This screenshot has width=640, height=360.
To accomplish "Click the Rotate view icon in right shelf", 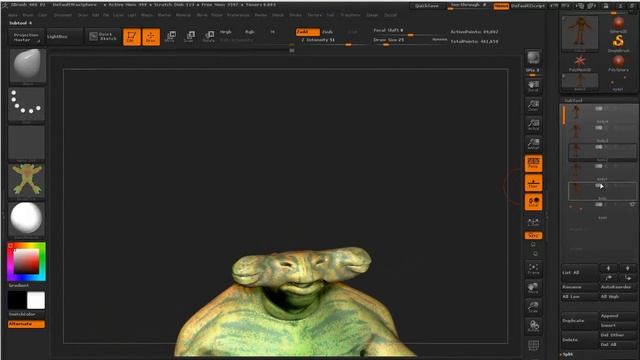I will [x=533, y=327].
